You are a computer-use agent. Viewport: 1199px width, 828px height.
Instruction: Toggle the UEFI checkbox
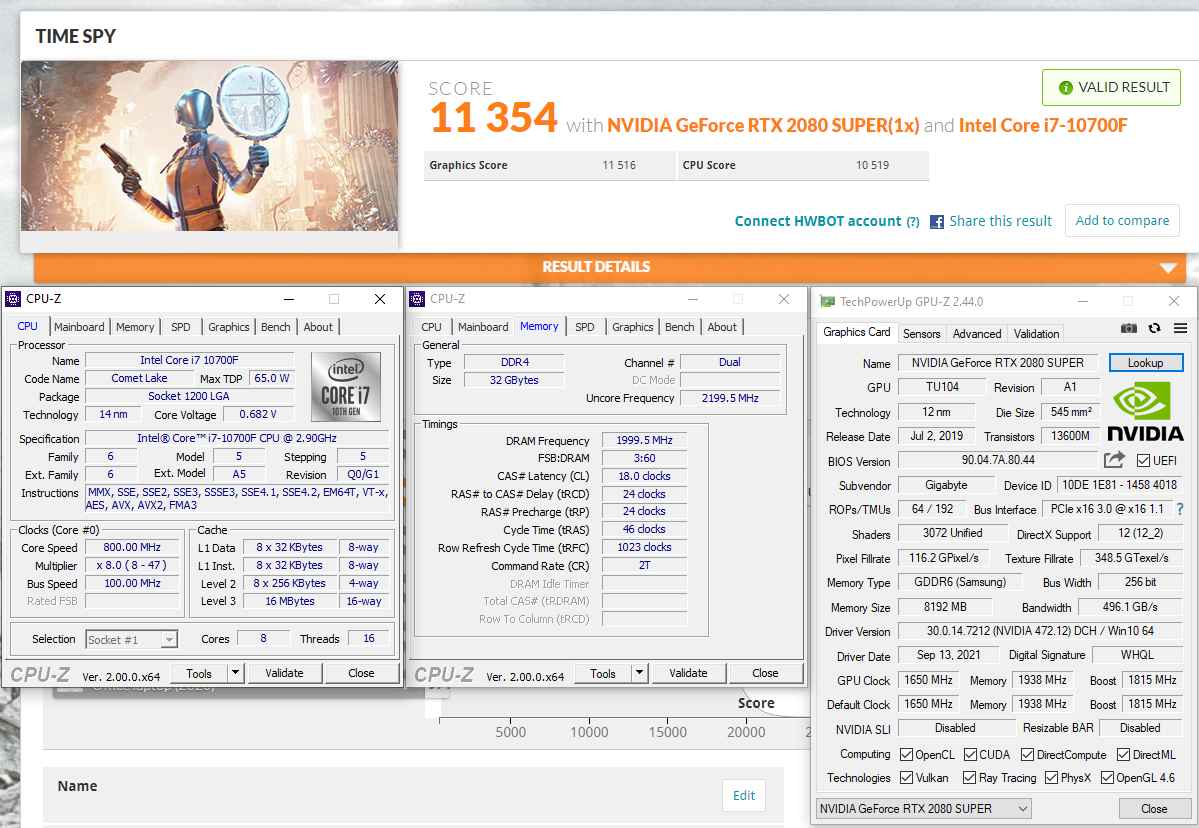point(1144,460)
